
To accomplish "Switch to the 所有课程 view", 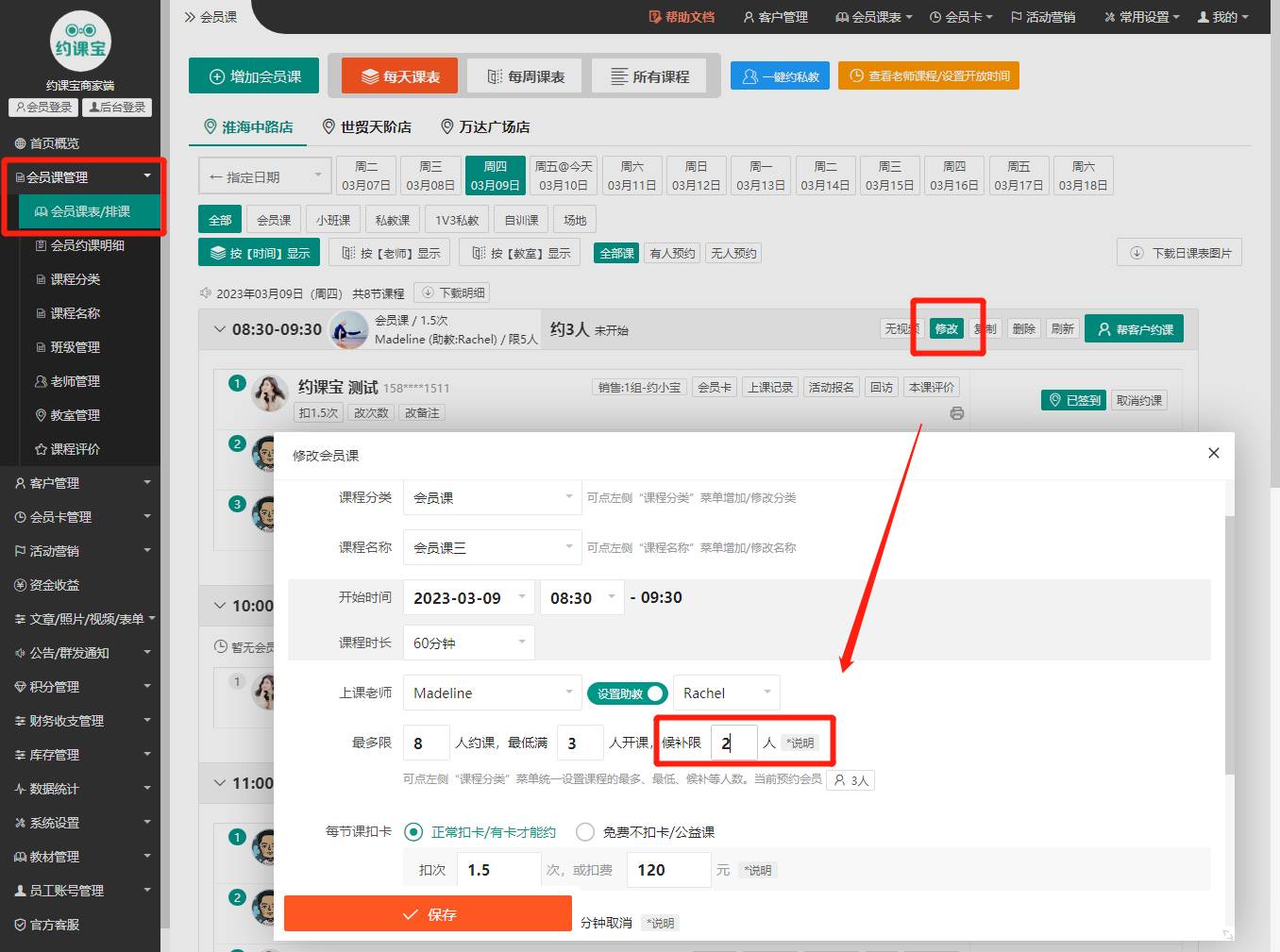I will (x=649, y=76).
